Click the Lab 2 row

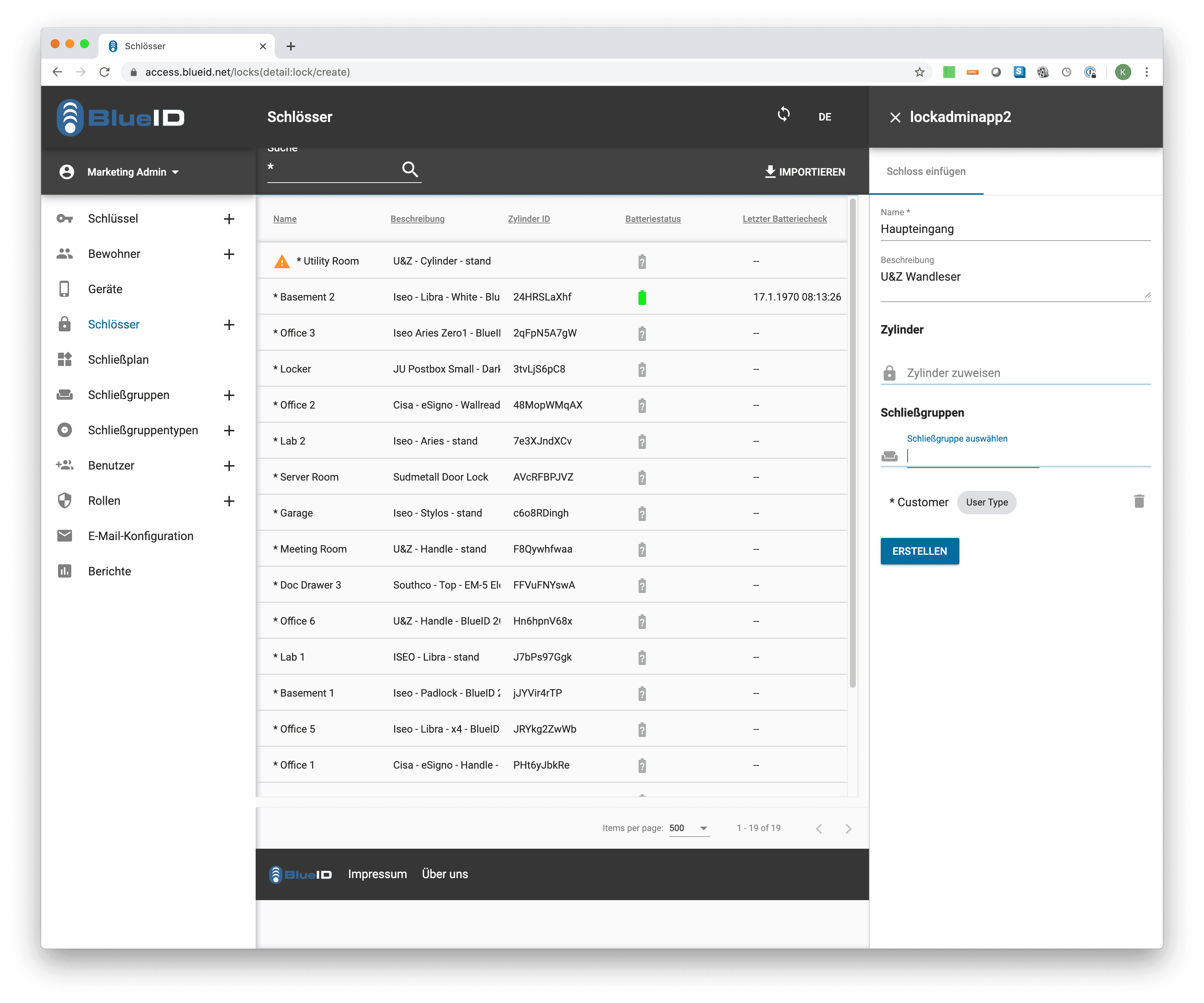552,441
